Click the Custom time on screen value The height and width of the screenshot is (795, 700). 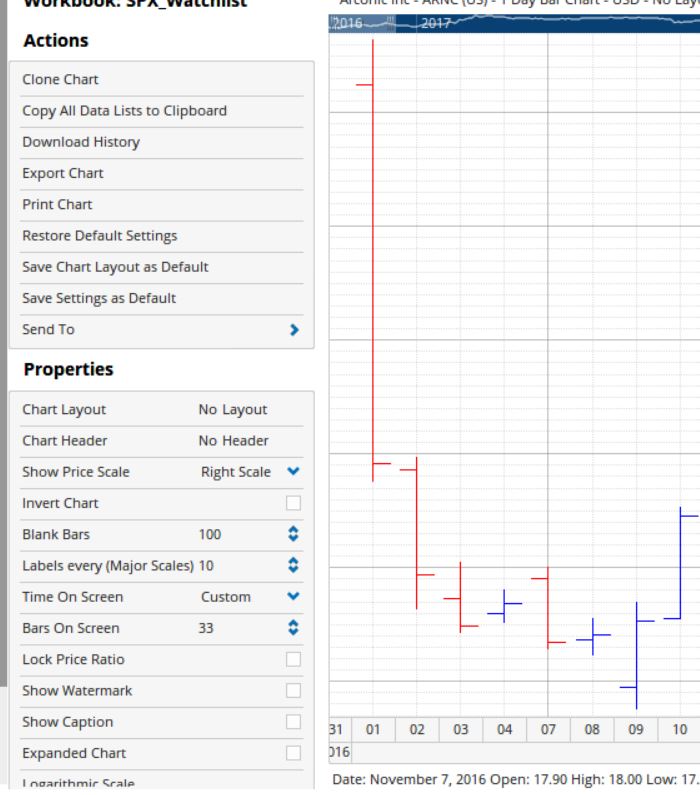226,597
